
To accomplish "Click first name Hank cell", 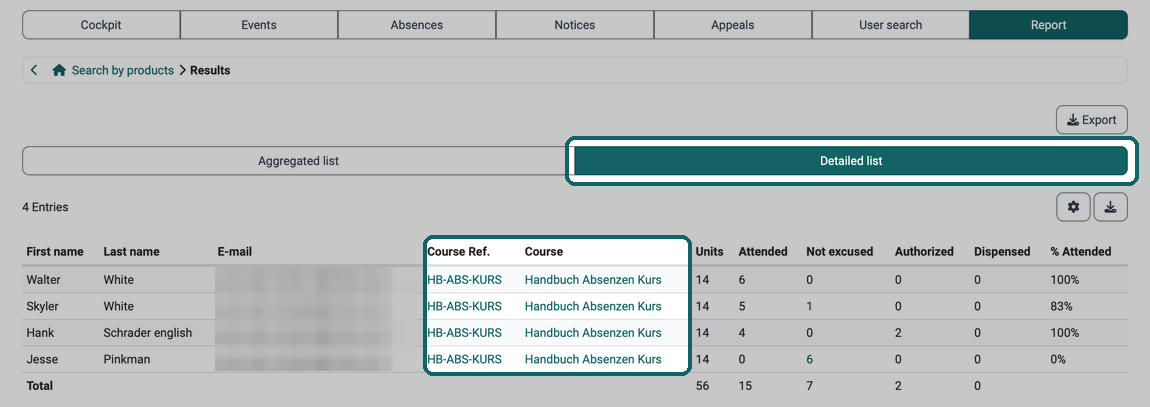I will [40, 332].
